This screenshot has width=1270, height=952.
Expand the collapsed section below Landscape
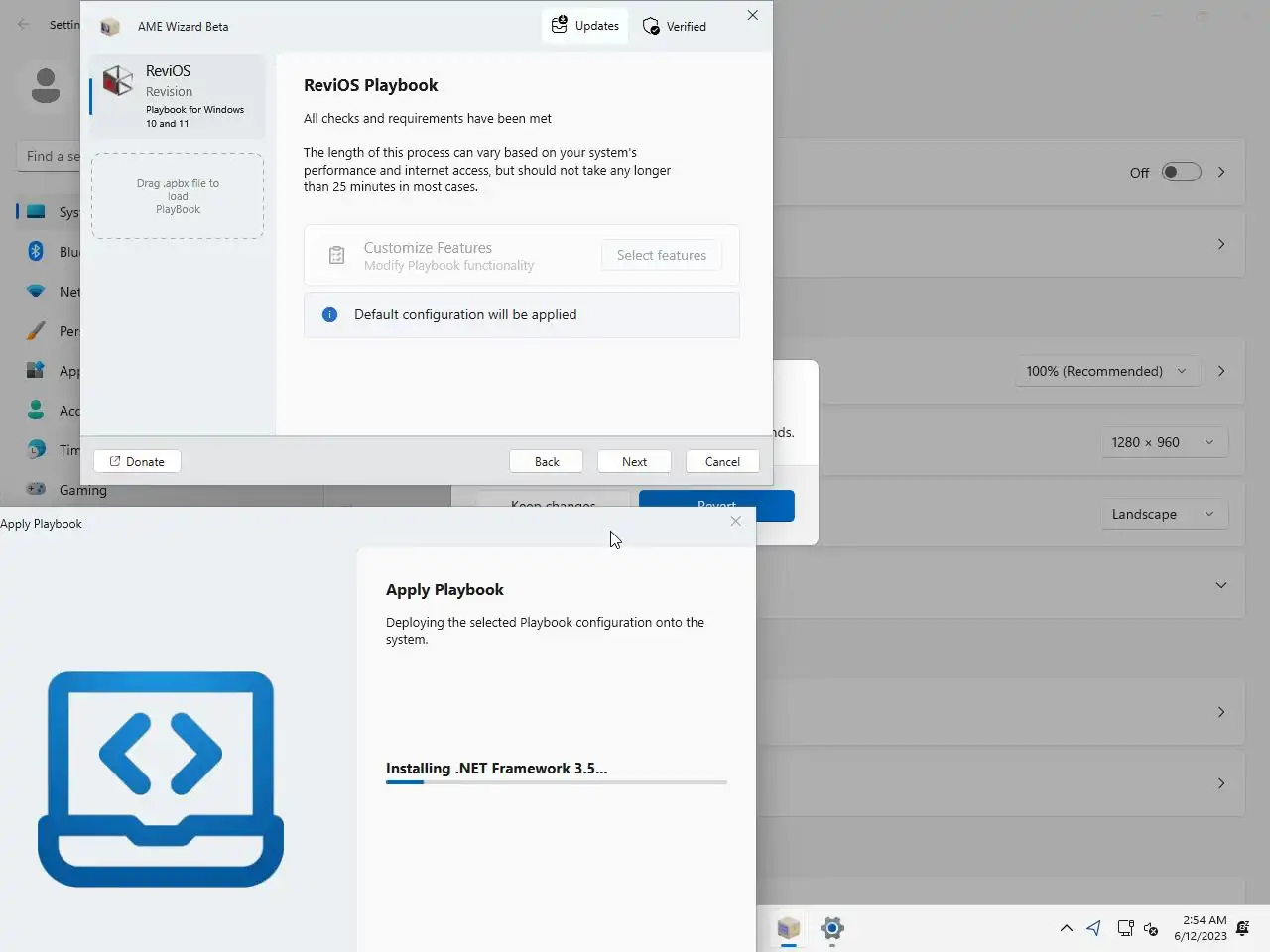[x=1221, y=585]
